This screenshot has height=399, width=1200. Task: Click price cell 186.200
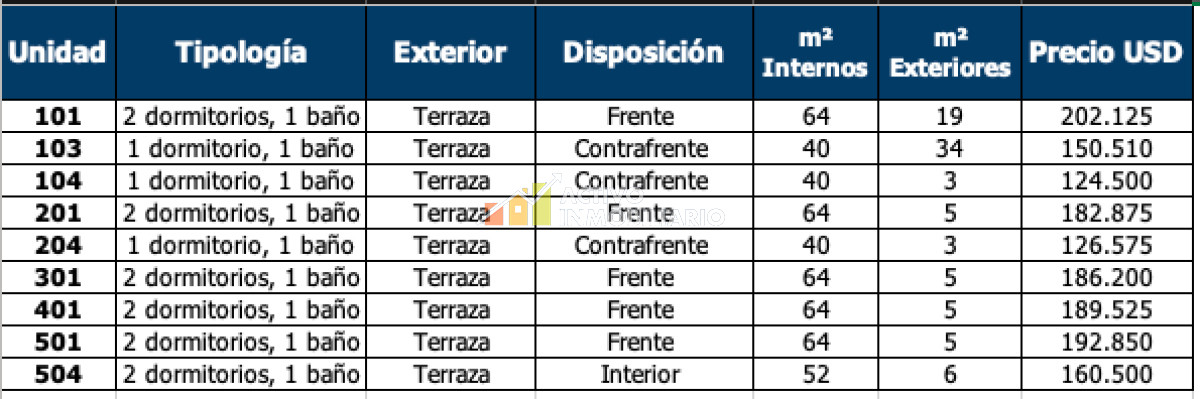click(x=1105, y=278)
